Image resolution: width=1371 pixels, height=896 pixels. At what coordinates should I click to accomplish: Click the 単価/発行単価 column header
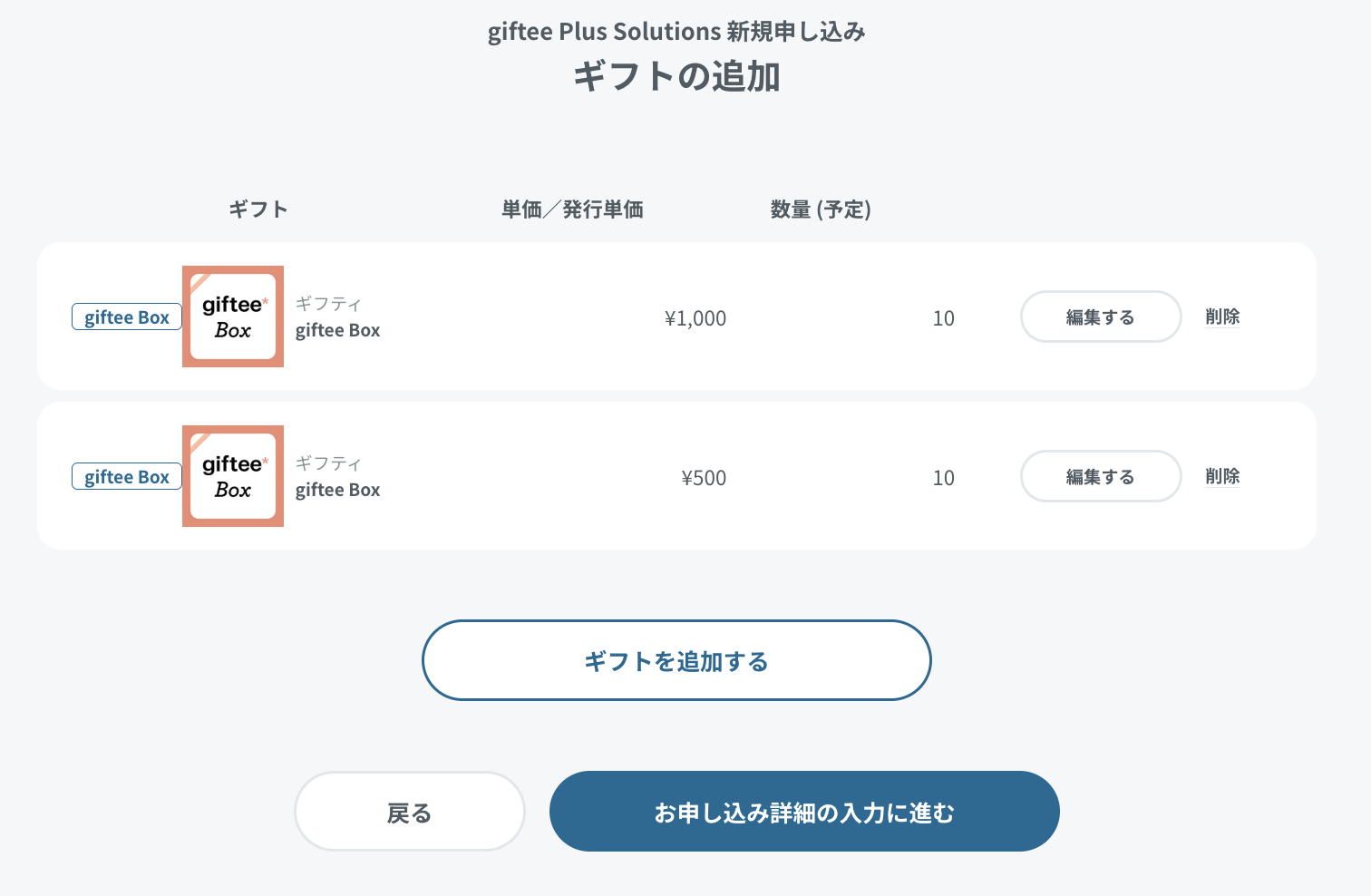pos(573,209)
